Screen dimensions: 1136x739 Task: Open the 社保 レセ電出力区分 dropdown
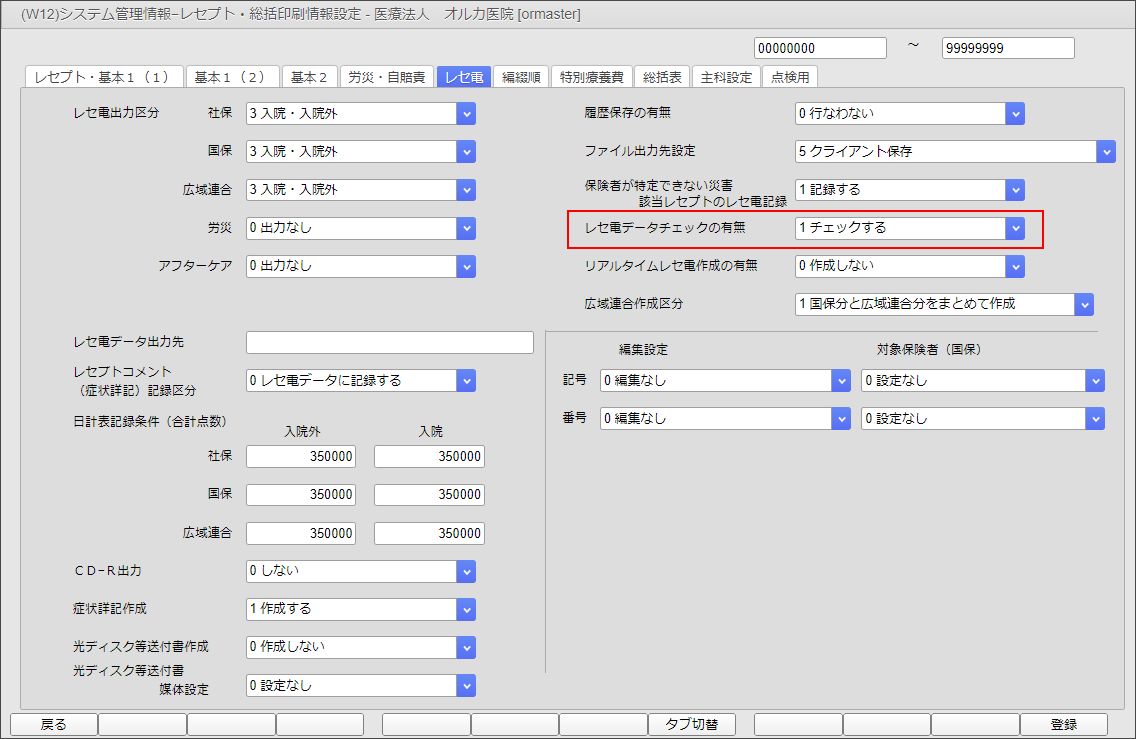(x=466, y=114)
